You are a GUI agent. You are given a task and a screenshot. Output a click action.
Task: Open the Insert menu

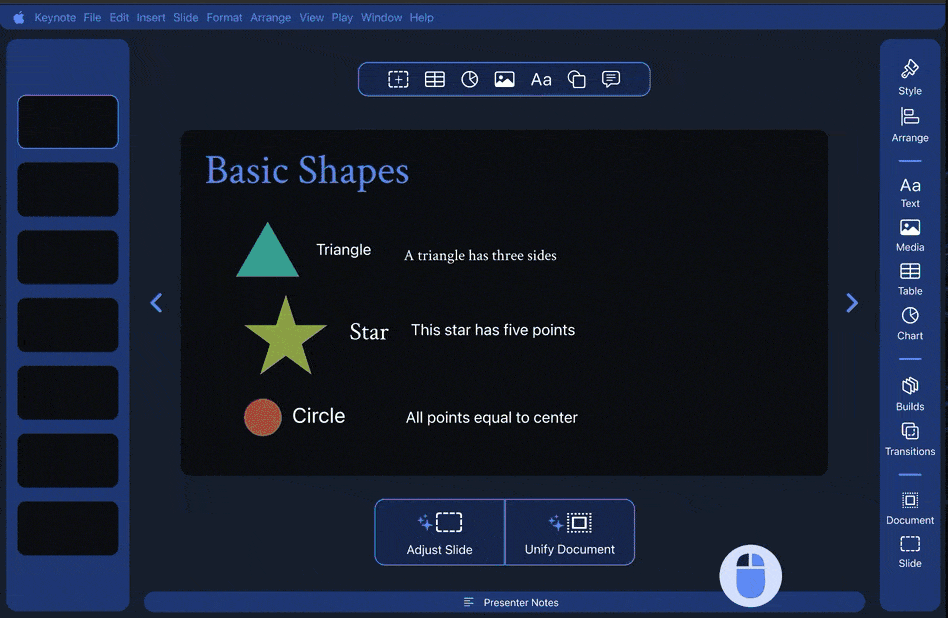(x=151, y=18)
